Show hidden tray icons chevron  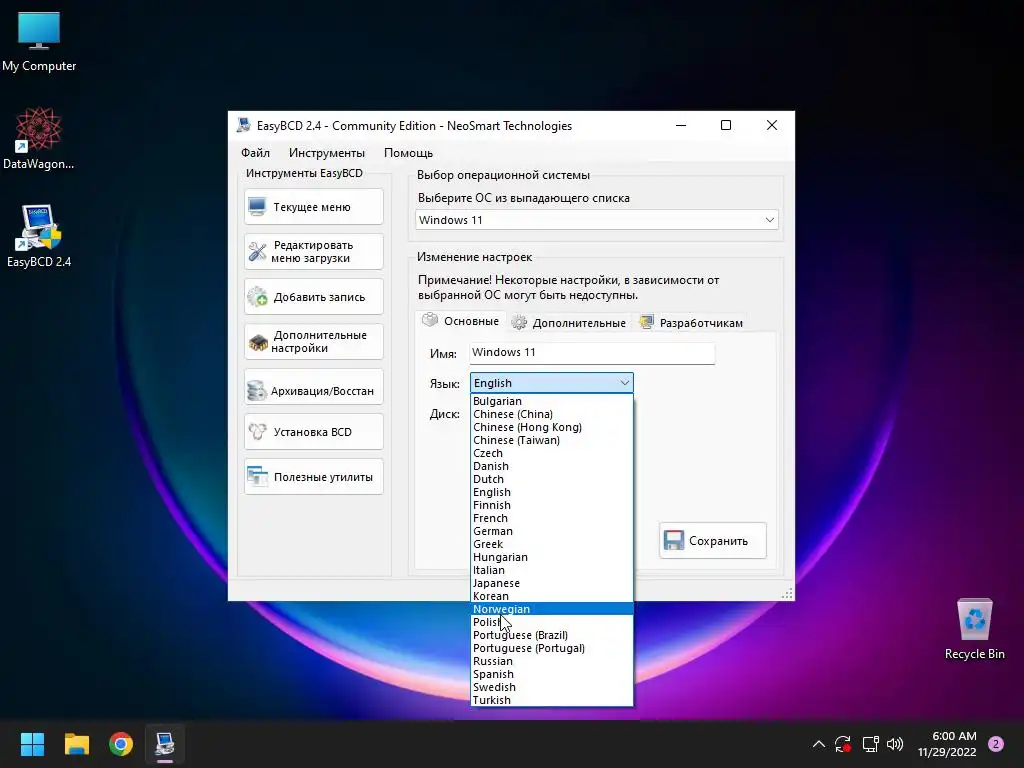pyautogui.click(x=818, y=744)
